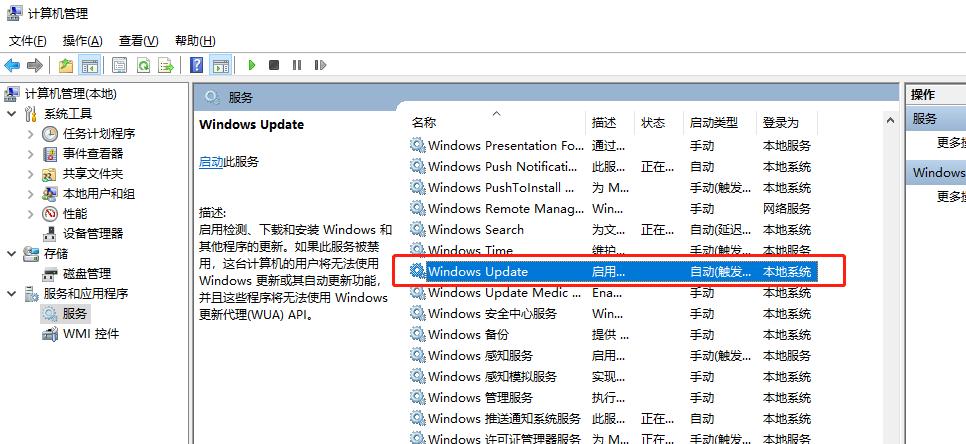Select the Windows Time service row

click(x=614, y=250)
